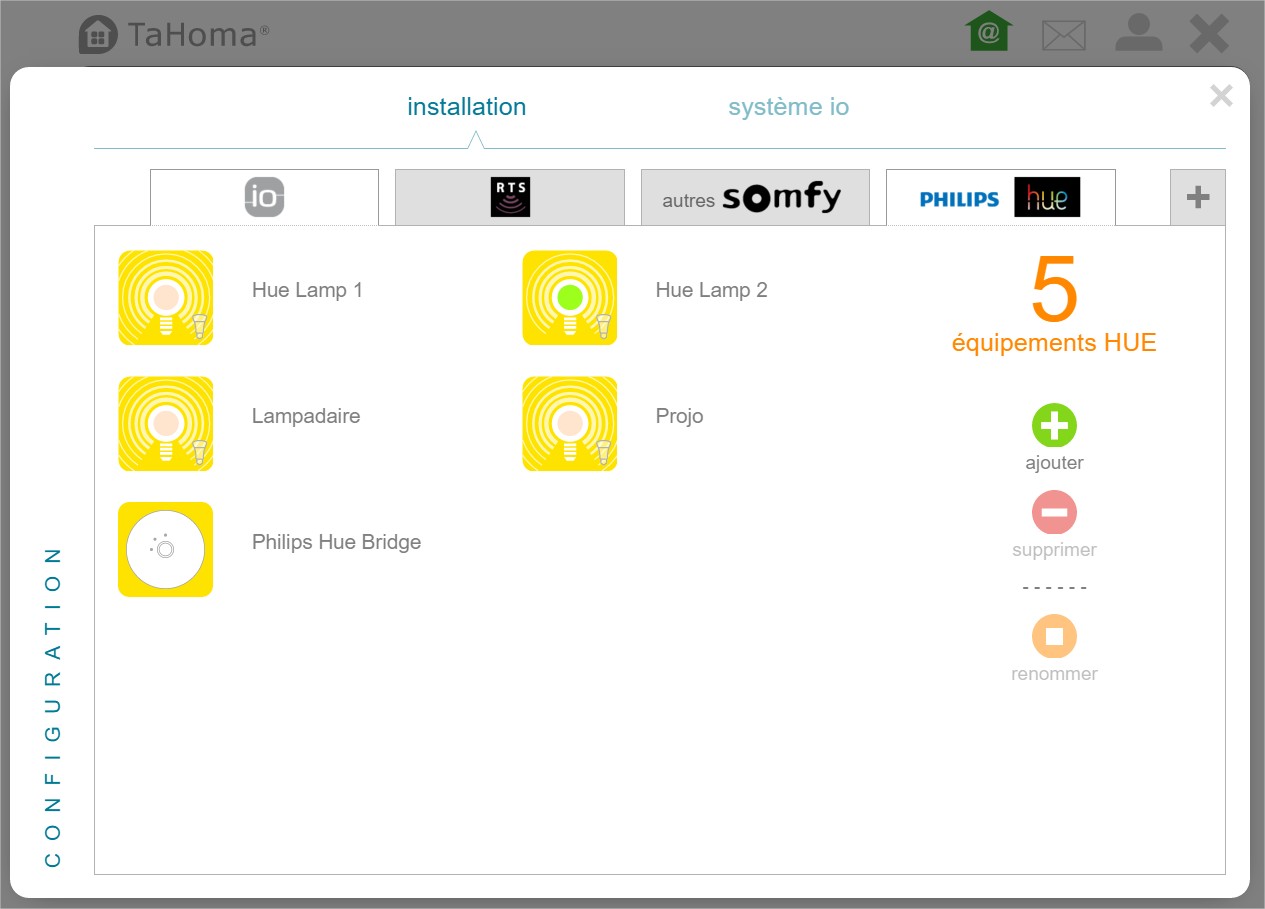Choose the Projo lamp icon

click(569, 424)
